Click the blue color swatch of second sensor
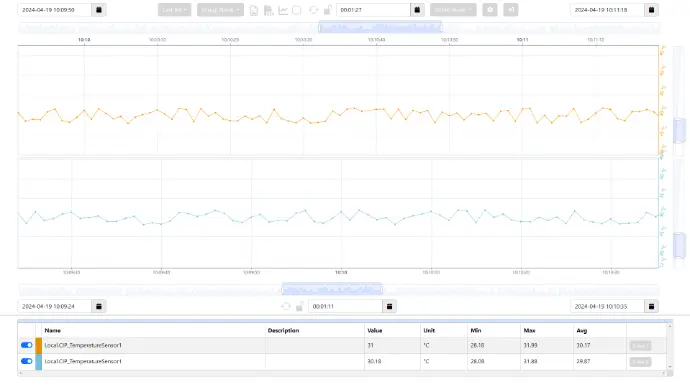The width and height of the screenshot is (690, 387). tap(39, 362)
